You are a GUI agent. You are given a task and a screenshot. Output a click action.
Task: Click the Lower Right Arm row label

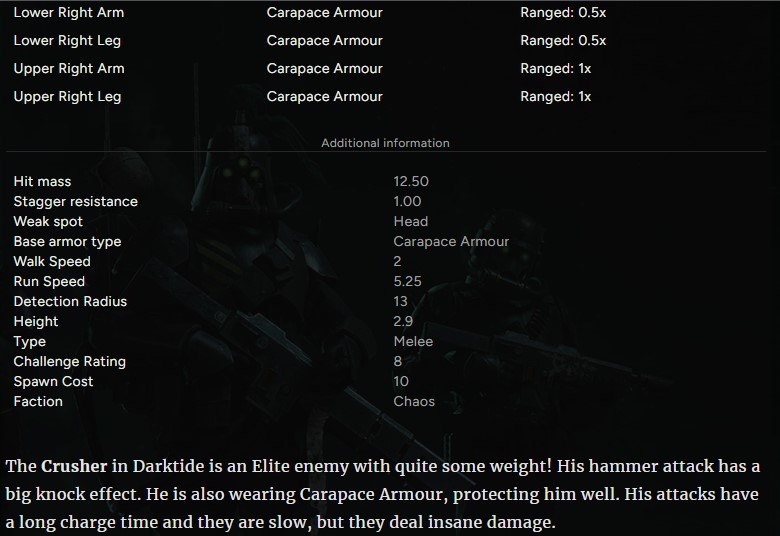69,13
